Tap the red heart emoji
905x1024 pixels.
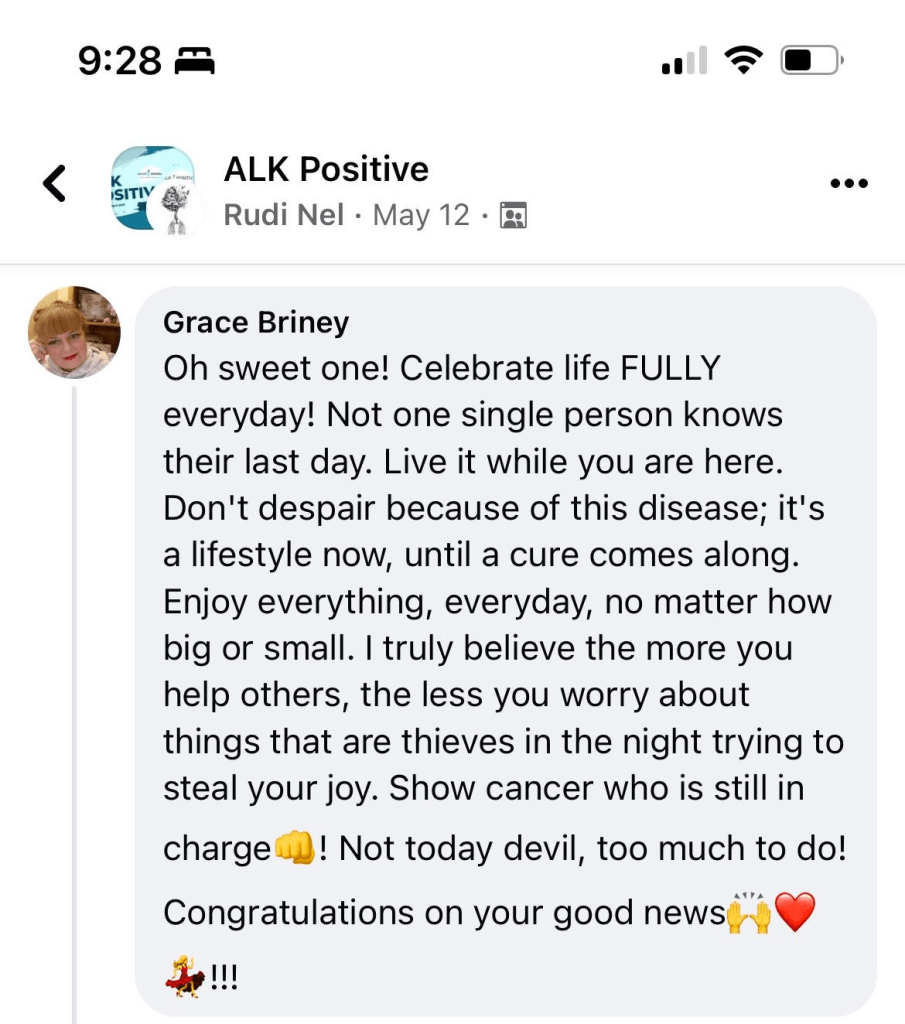[x=796, y=912]
